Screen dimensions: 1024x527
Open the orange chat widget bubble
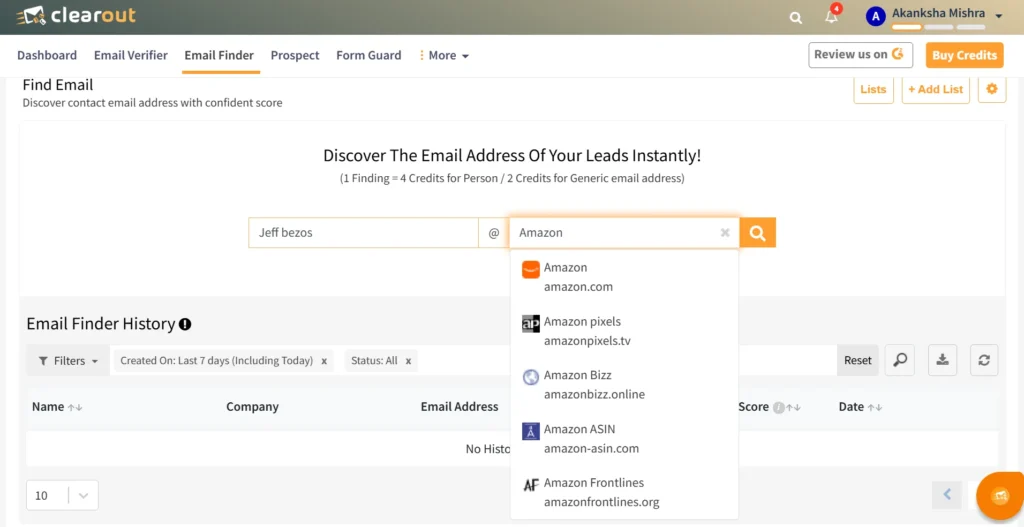tap(1000, 496)
